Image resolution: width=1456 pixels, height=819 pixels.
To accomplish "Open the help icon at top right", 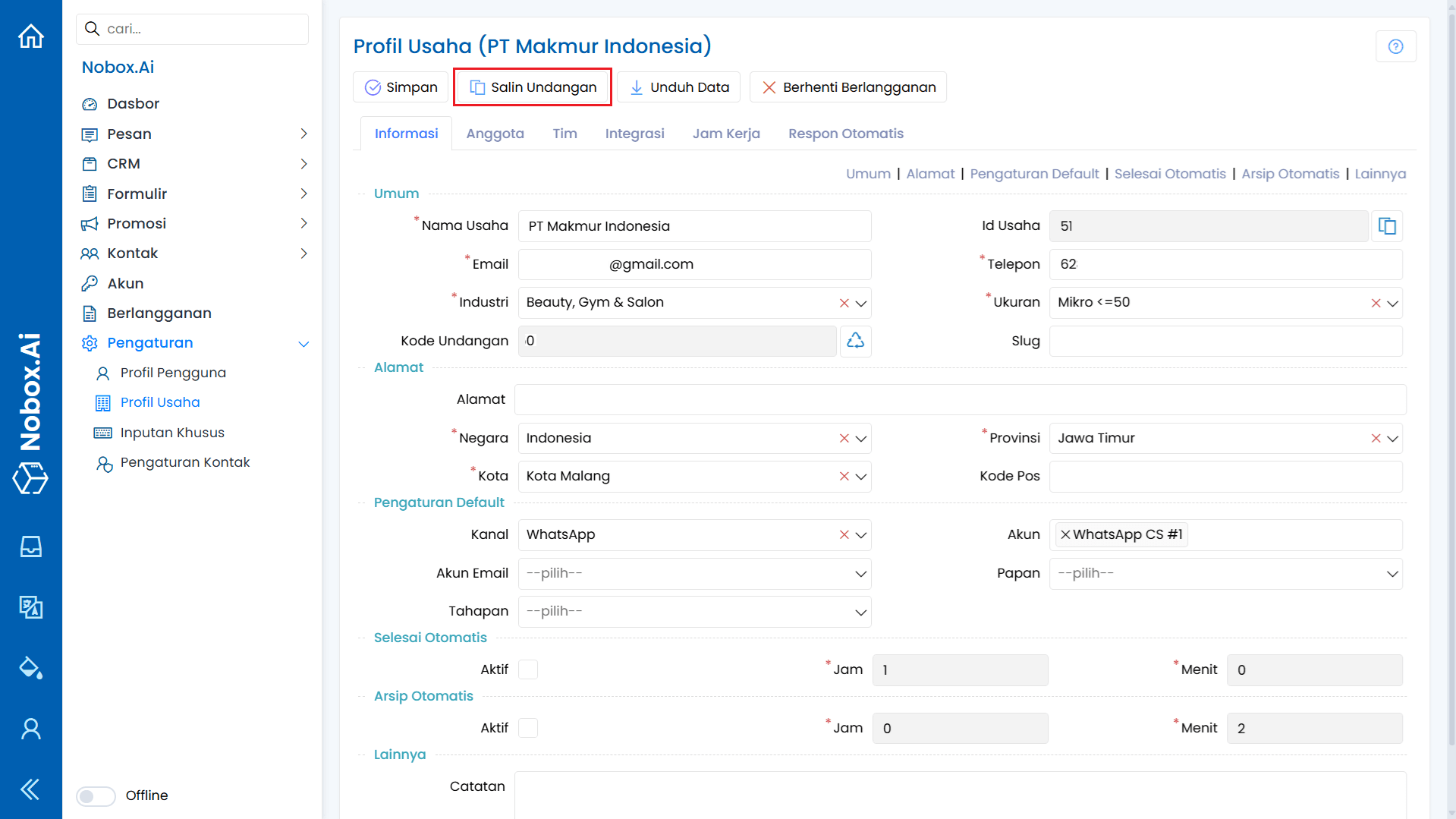I will (x=1396, y=46).
